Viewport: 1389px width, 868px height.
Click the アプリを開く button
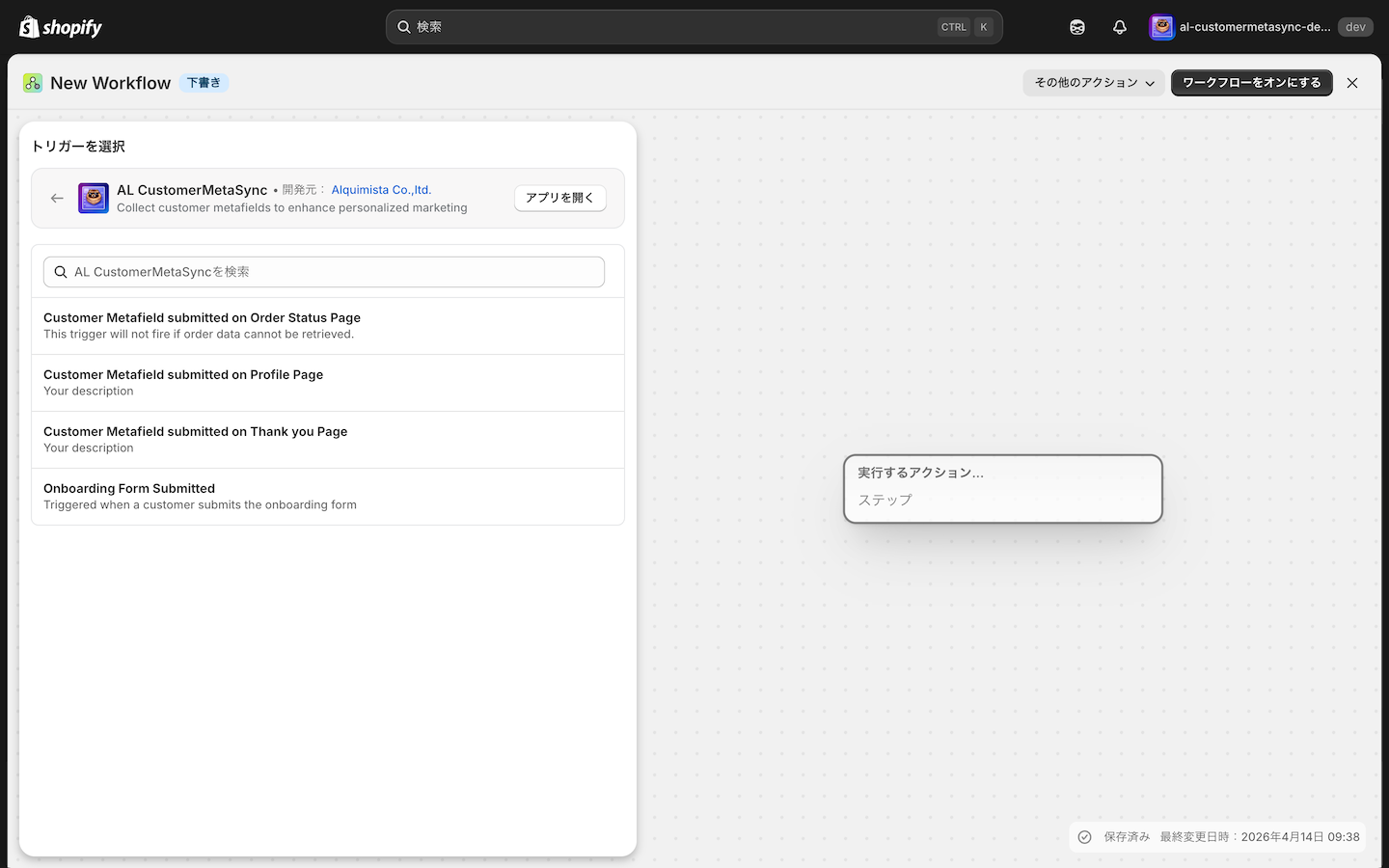560,198
